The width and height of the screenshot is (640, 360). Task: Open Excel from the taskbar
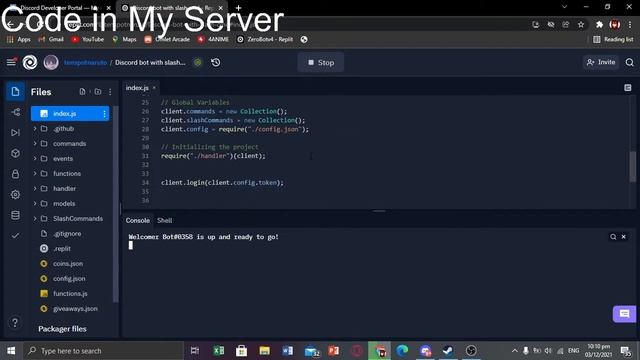coord(218,351)
